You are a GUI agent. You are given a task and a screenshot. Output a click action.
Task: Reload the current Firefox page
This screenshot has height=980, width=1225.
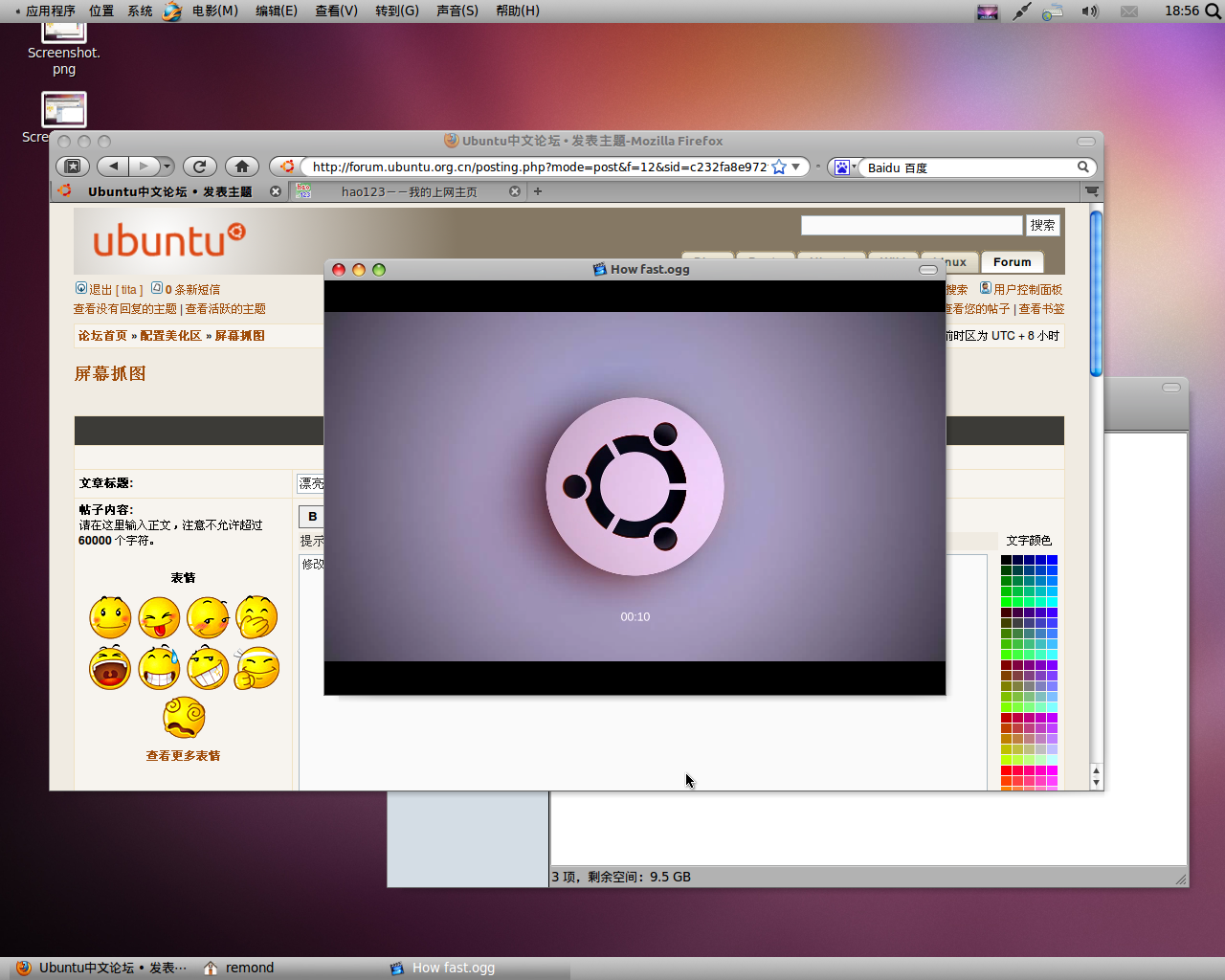click(200, 167)
